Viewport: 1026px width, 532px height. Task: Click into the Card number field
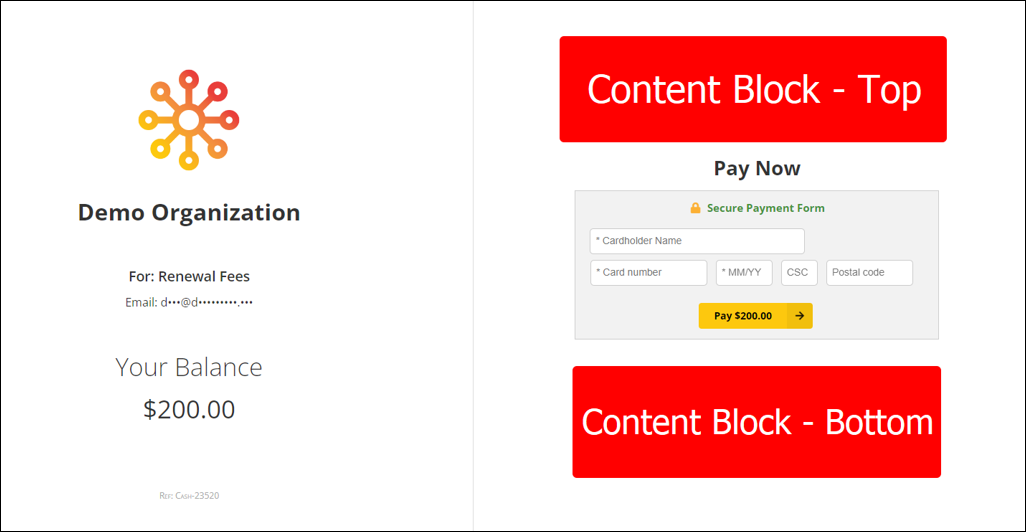pyautogui.click(x=648, y=273)
